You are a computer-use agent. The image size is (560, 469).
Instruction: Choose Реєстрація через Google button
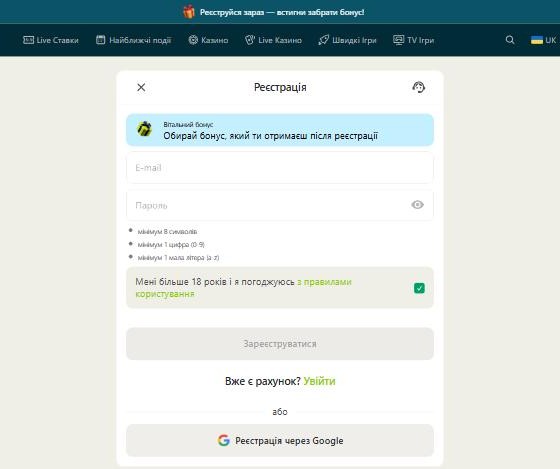[x=280, y=440]
